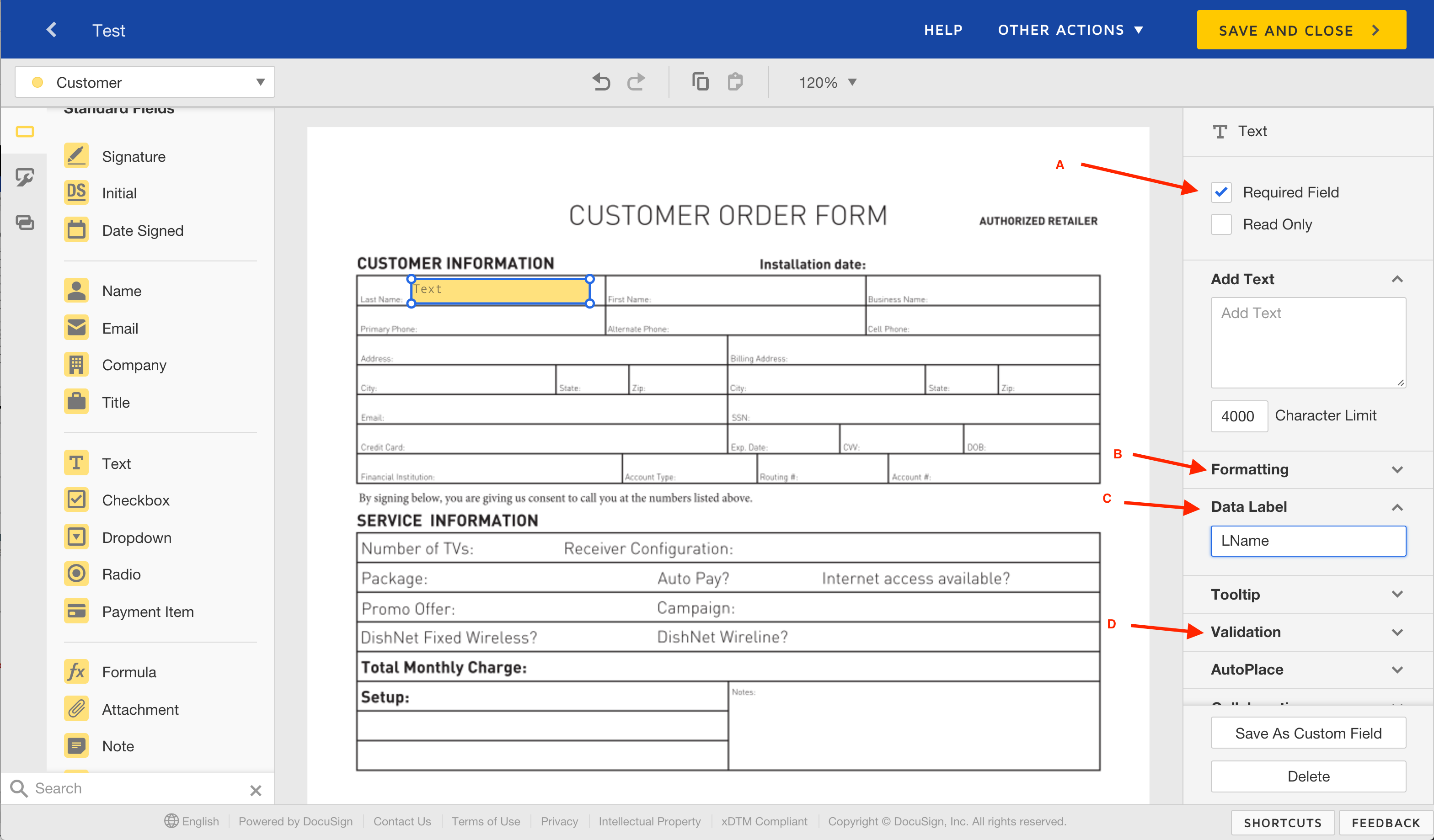Select the Attachment paperclip icon
The height and width of the screenshot is (840, 1434).
(76, 709)
